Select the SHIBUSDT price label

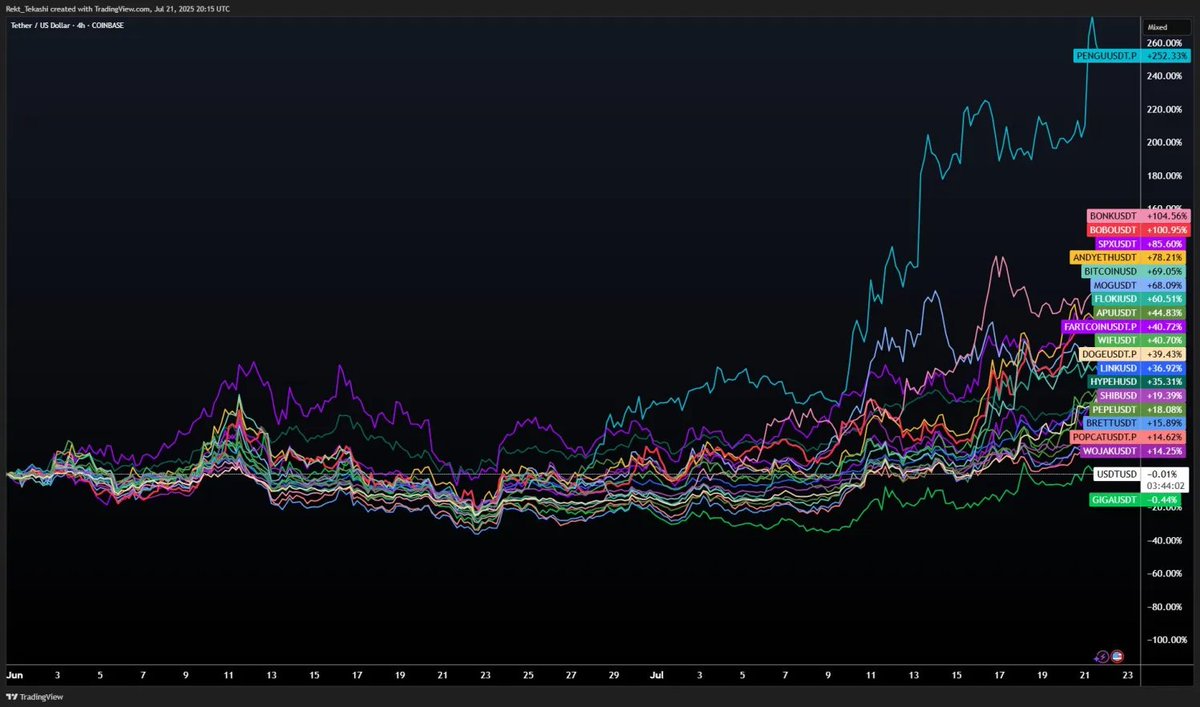[1117, 396]
